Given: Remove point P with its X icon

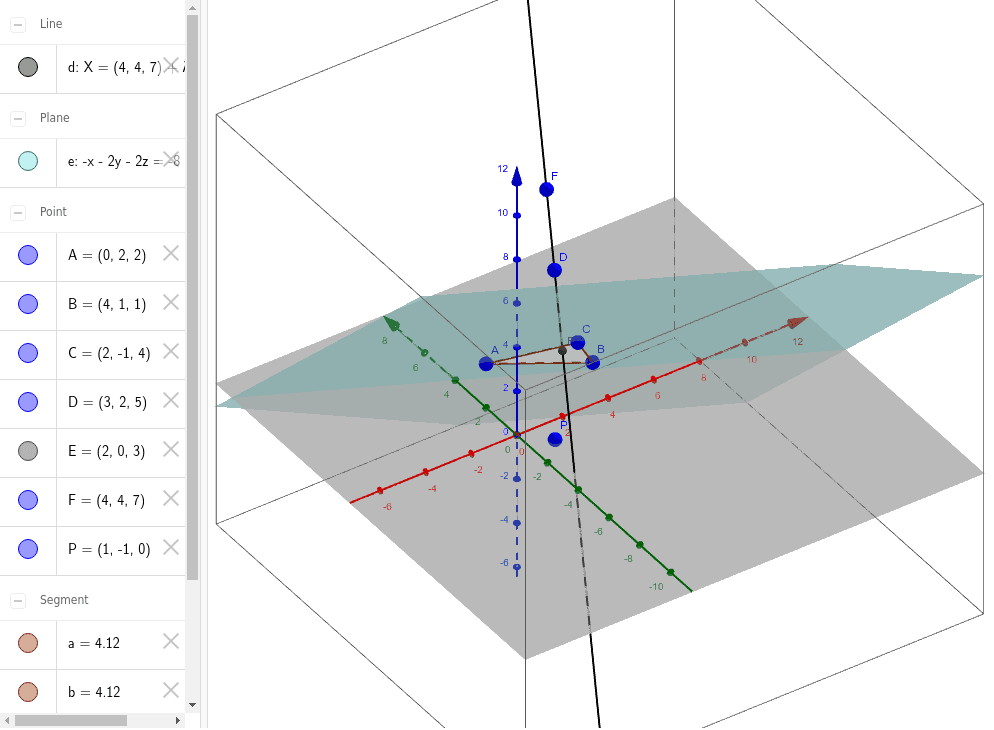Looking at the screenshot, I should [170, 547].
